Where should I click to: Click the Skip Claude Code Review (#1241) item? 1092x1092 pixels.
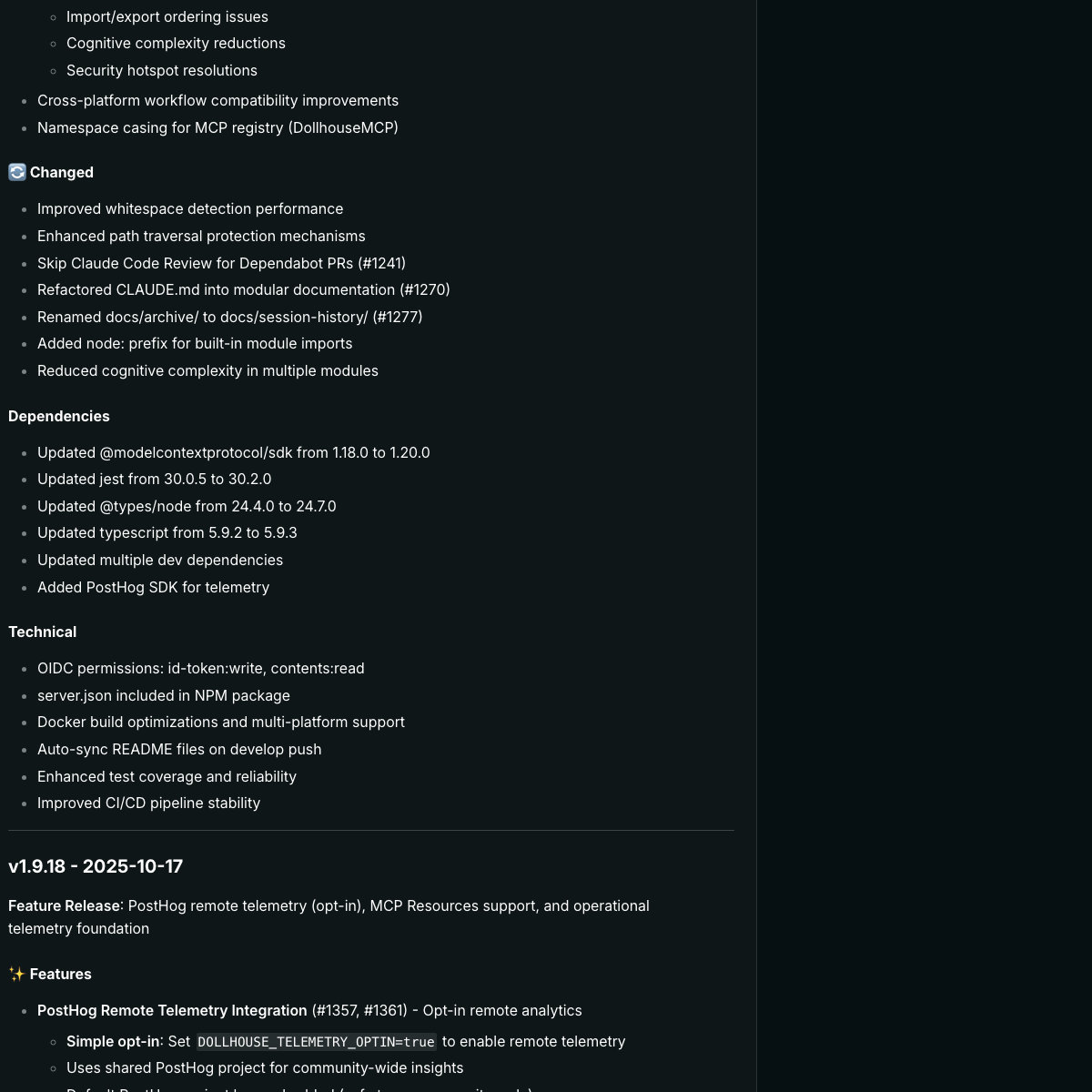[221, 263]
